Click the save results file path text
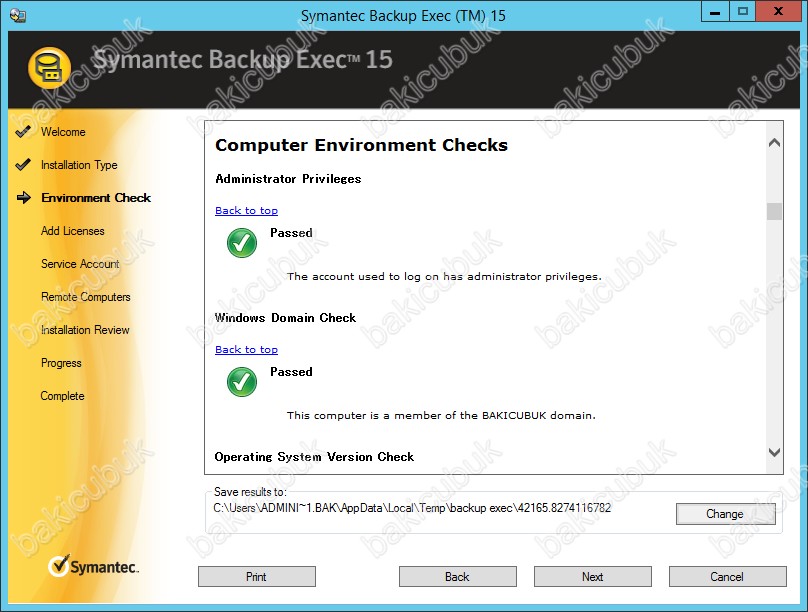The image size is (808, 612). click(412, 508)
